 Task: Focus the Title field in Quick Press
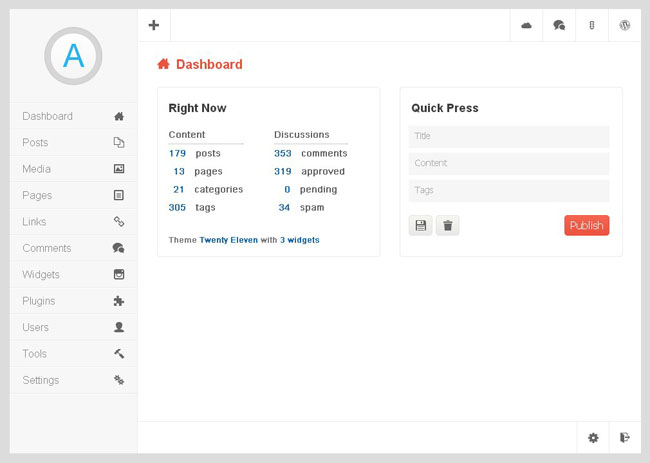click(x=509, y=136)
